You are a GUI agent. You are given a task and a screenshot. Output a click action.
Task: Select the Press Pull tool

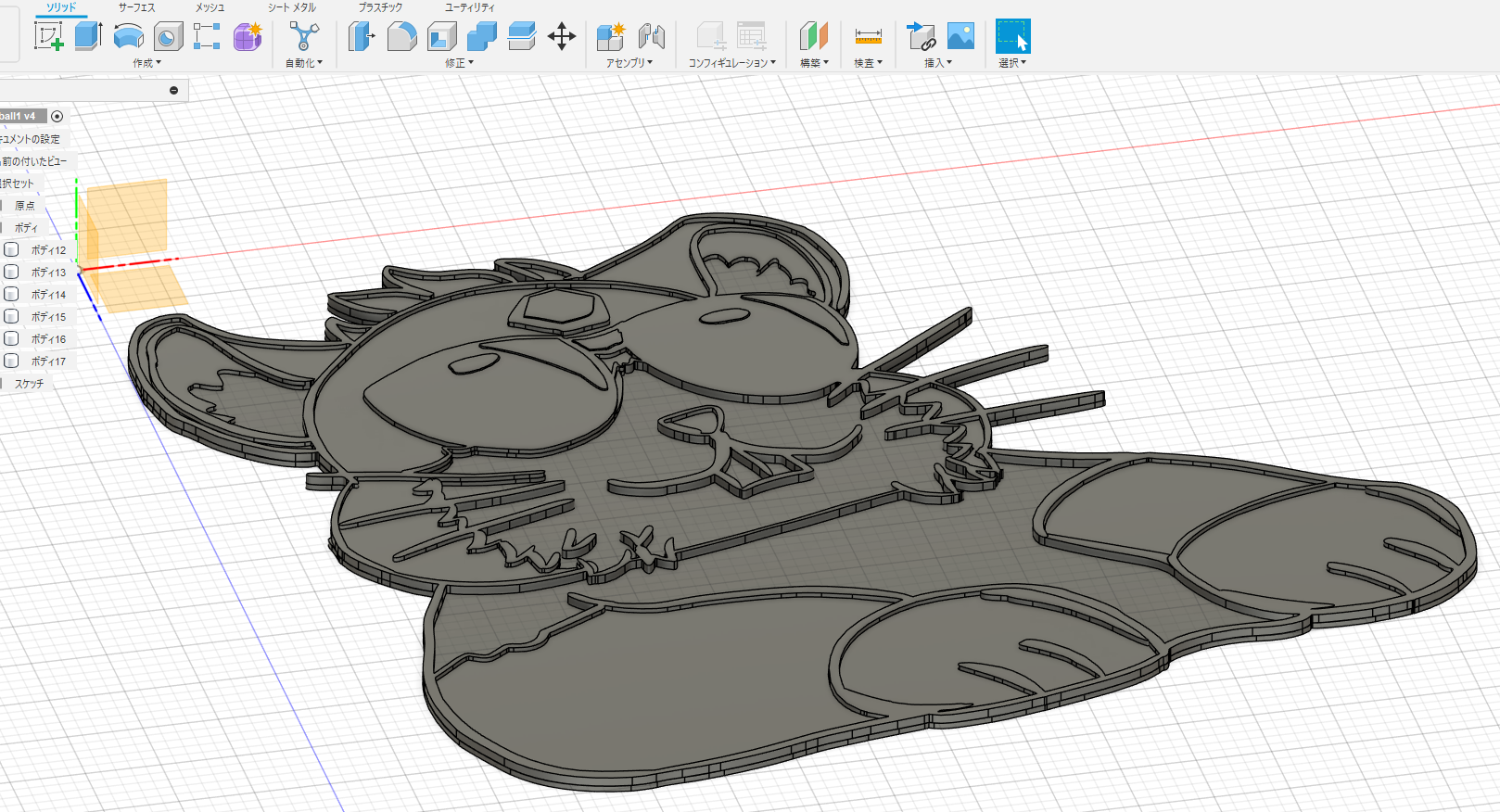362,36
